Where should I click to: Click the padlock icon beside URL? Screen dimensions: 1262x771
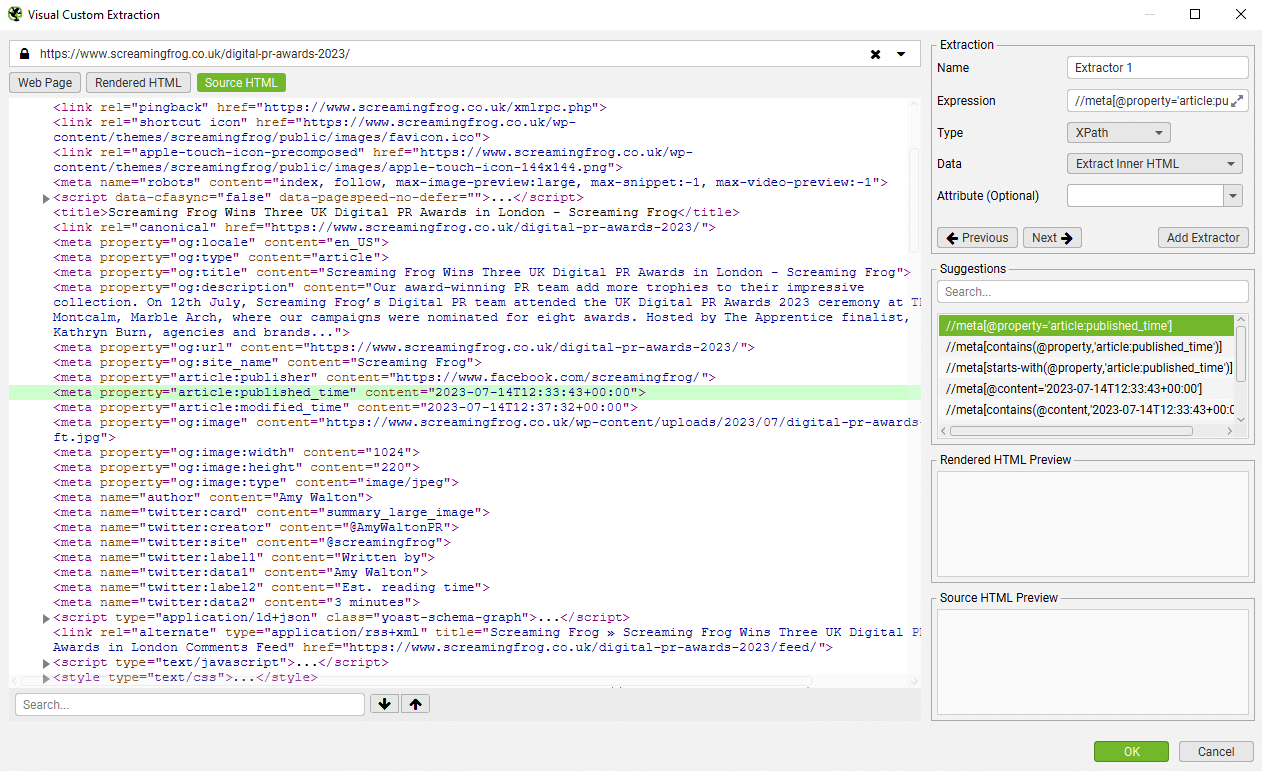(x=24, y=54)
